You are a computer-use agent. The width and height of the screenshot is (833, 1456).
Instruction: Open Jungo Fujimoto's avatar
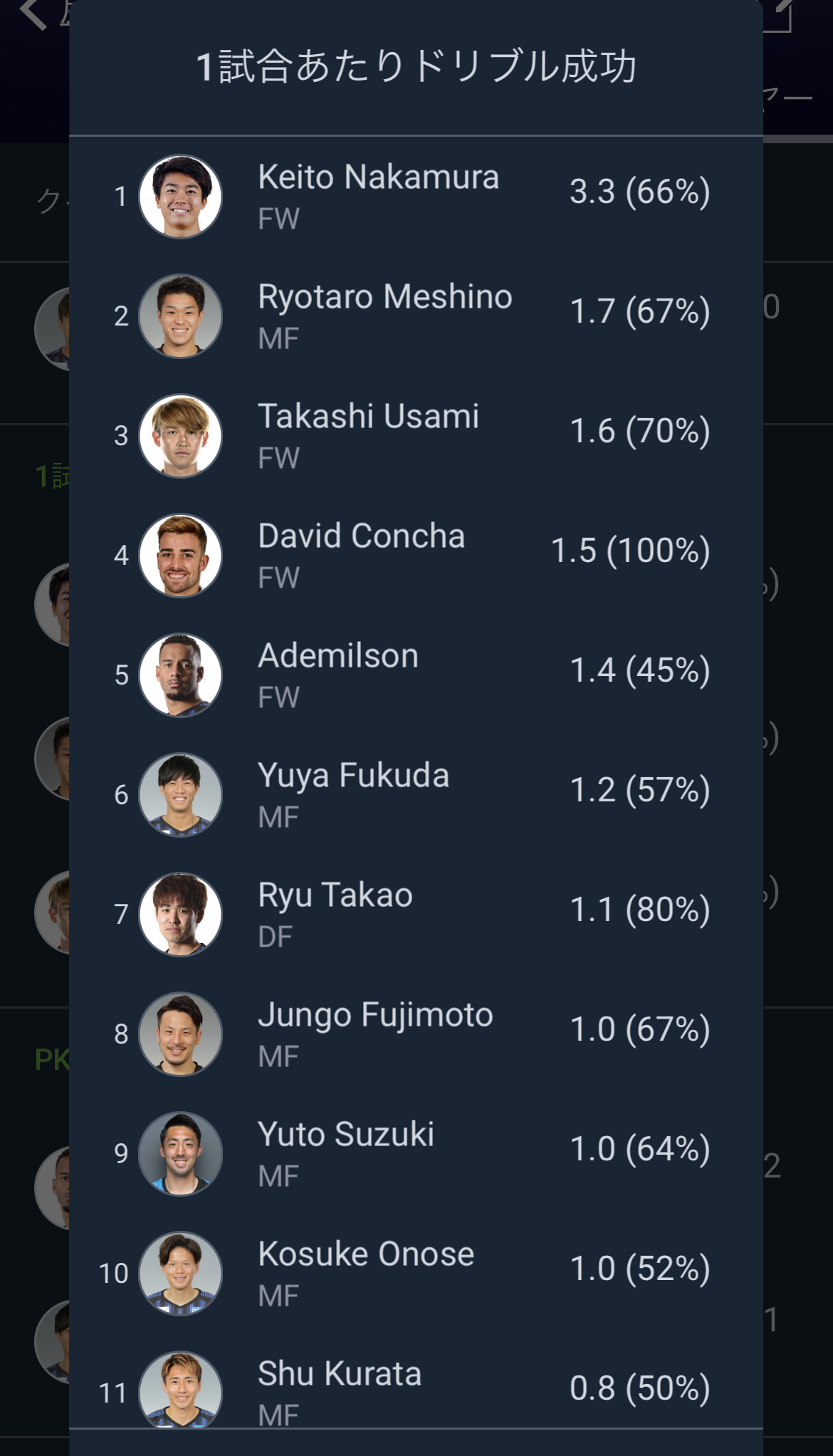[x=180, y=1034]
